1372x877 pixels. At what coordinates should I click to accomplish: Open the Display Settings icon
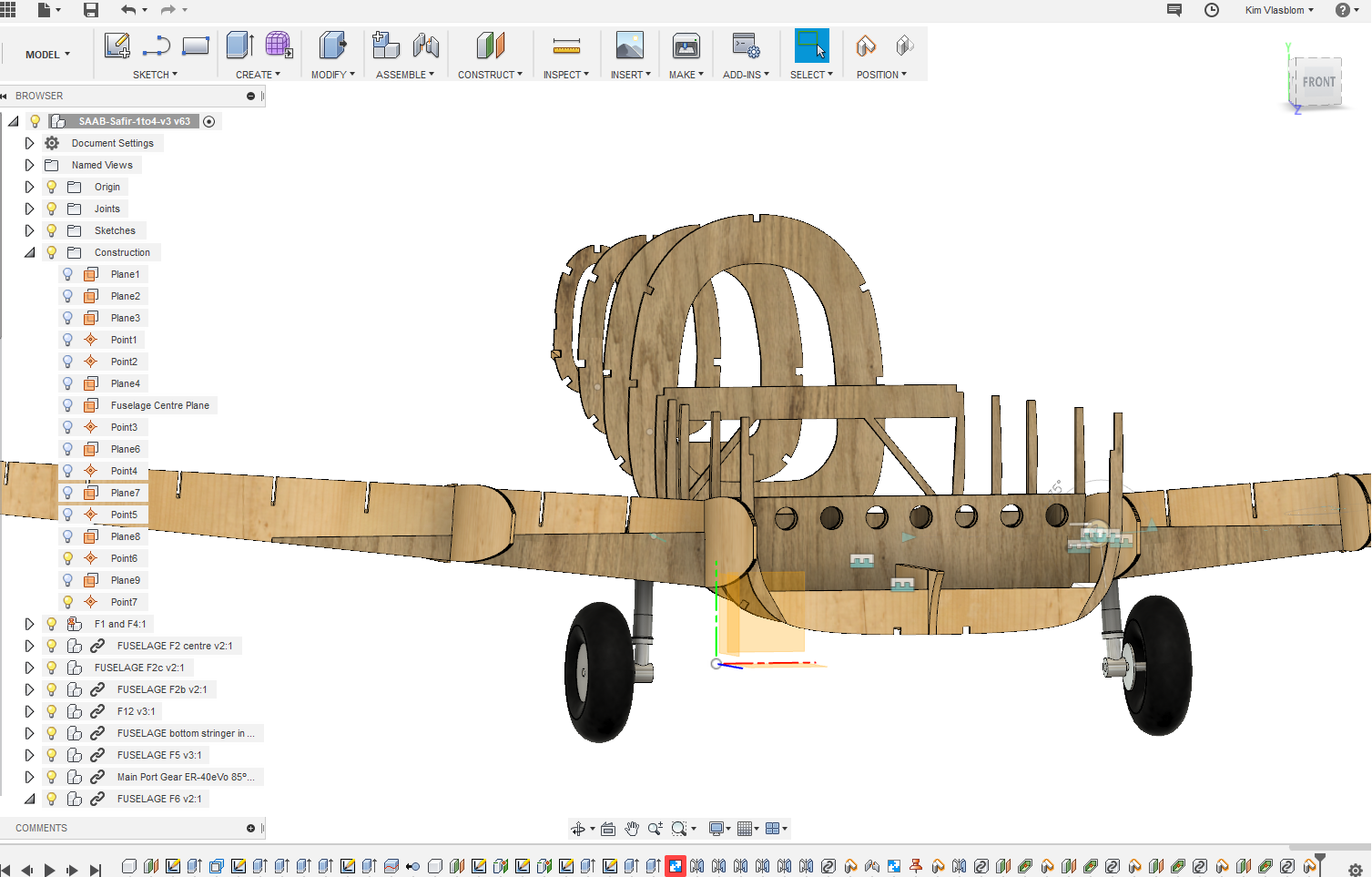tap(717, 829)
